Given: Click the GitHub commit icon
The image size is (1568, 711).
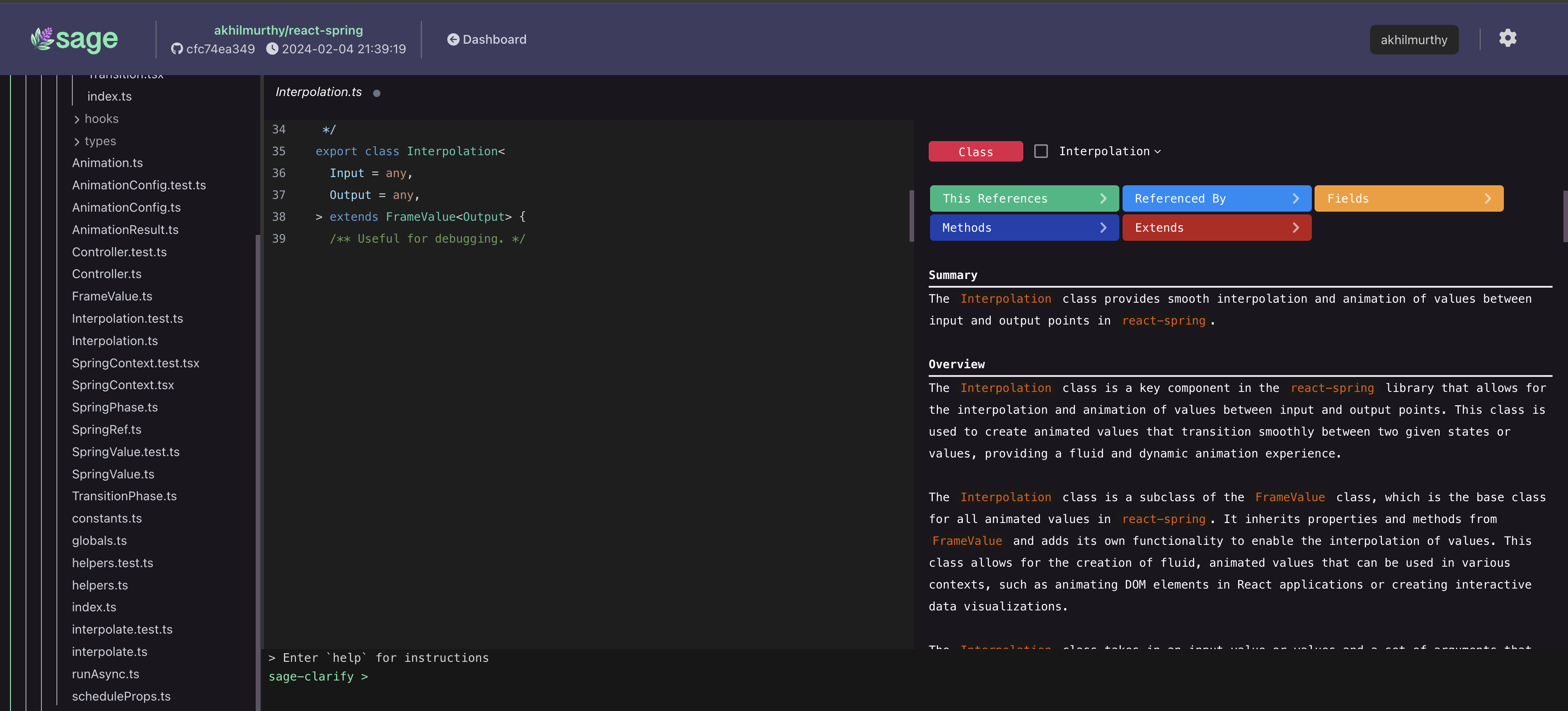Looking at the screenshot, I should tap(177, 49).
